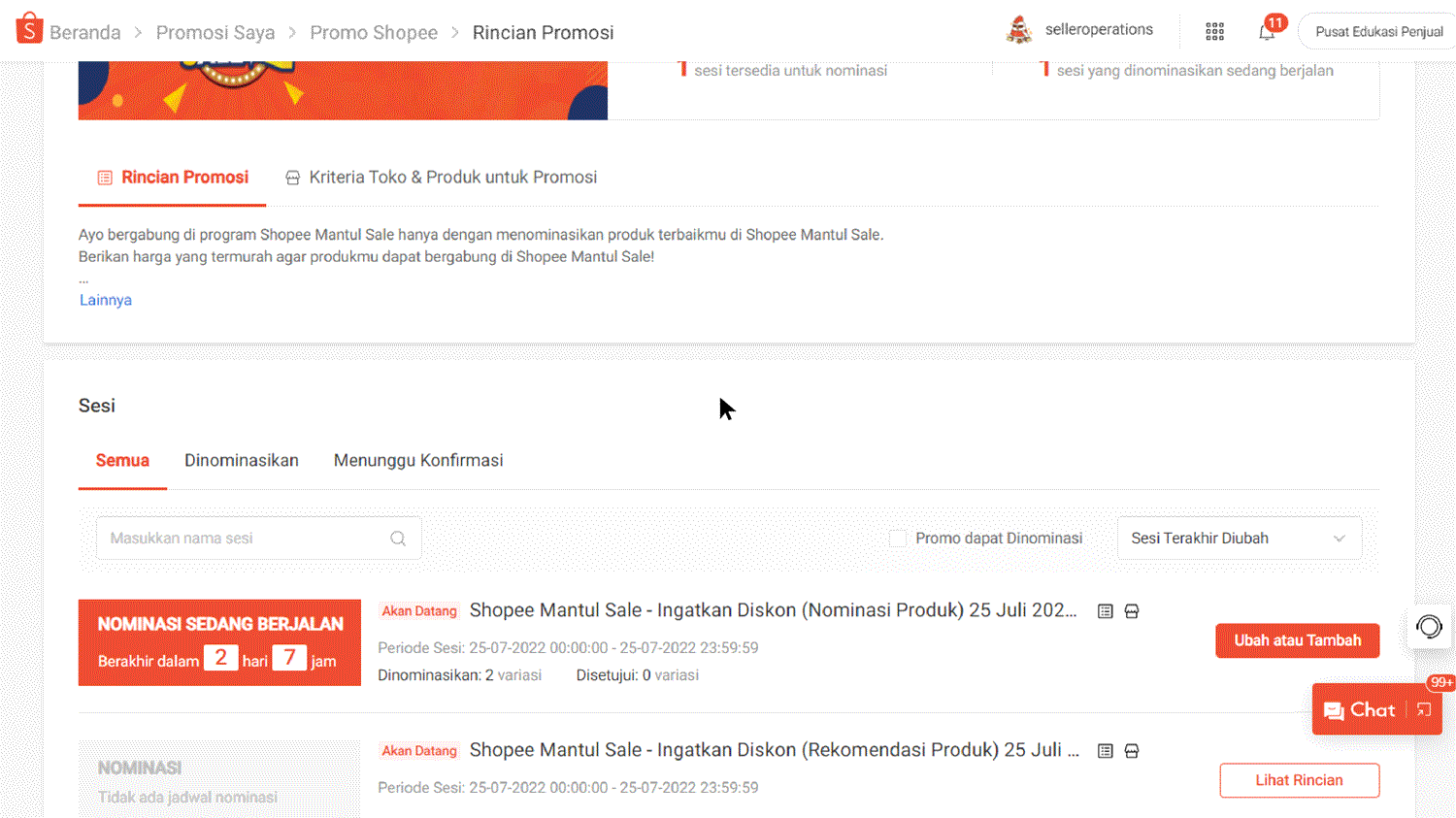Focus the Masukkan nama sesi field

point(243,539)
